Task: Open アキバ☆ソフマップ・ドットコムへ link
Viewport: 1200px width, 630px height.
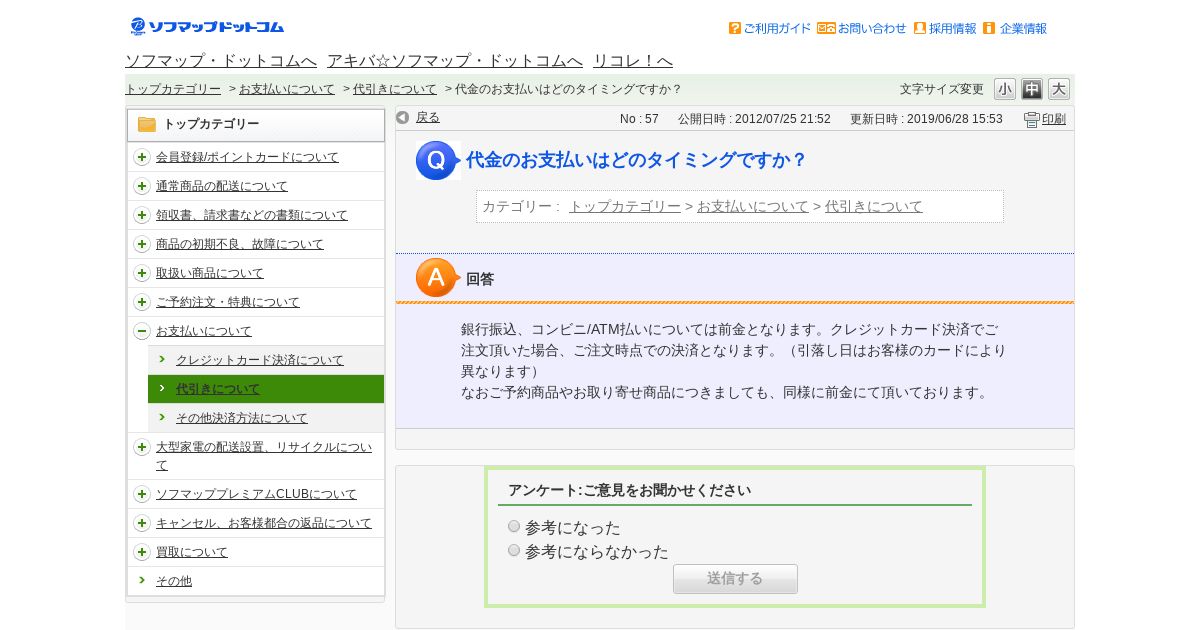Action: pos(455,60)
